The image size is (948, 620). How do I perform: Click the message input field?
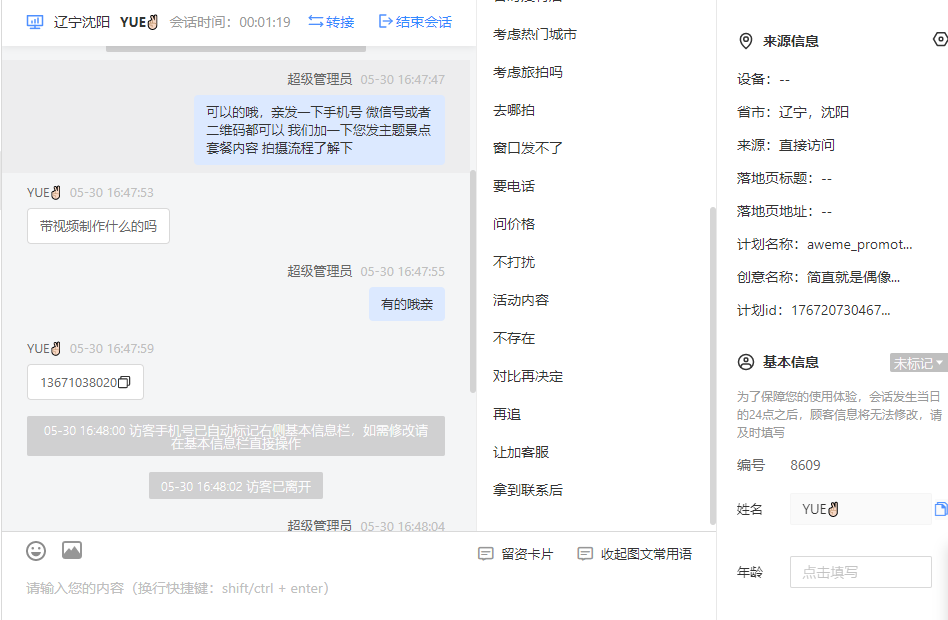(x=359, y=588)
